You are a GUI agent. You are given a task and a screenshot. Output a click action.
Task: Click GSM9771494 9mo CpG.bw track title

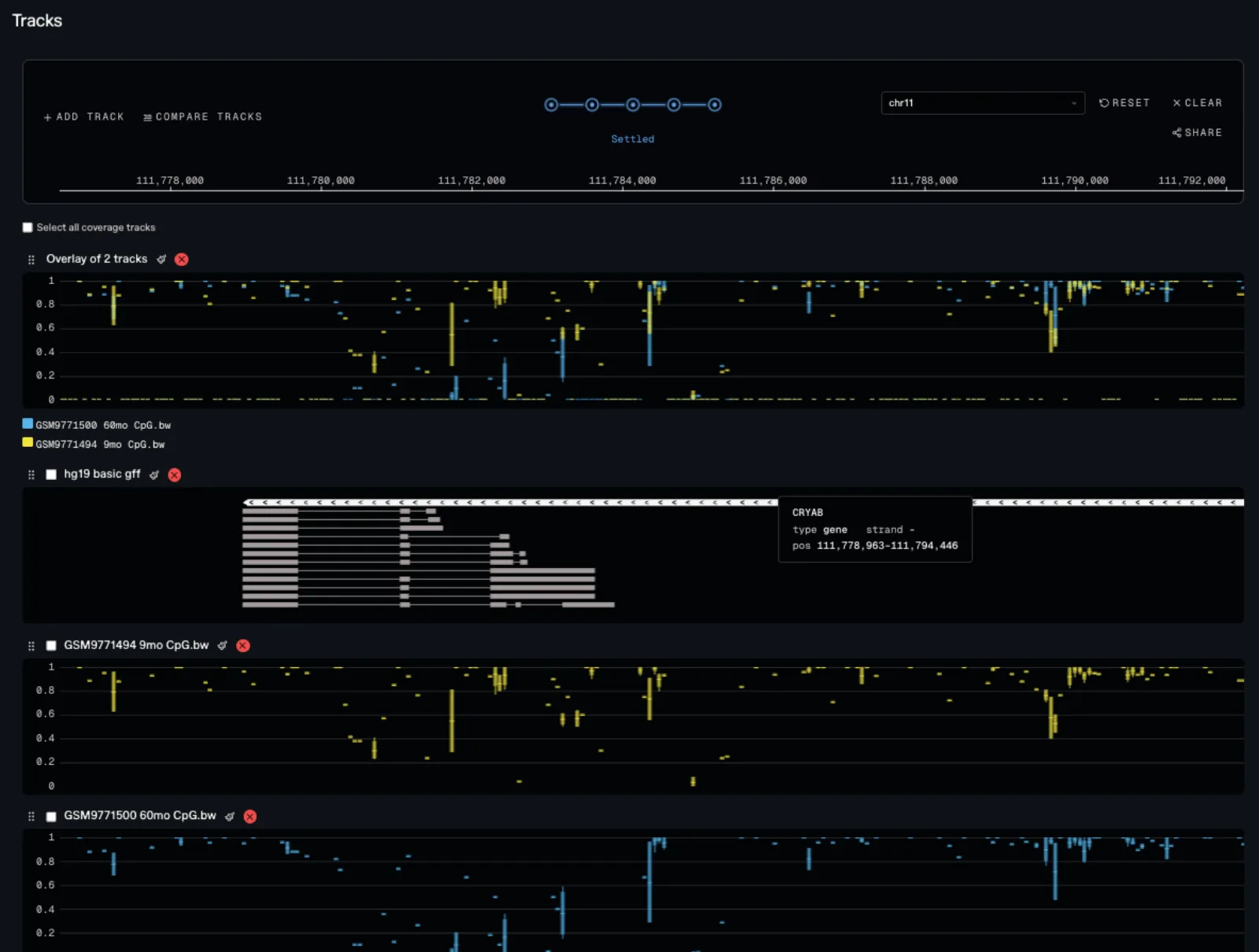point(136,645)
